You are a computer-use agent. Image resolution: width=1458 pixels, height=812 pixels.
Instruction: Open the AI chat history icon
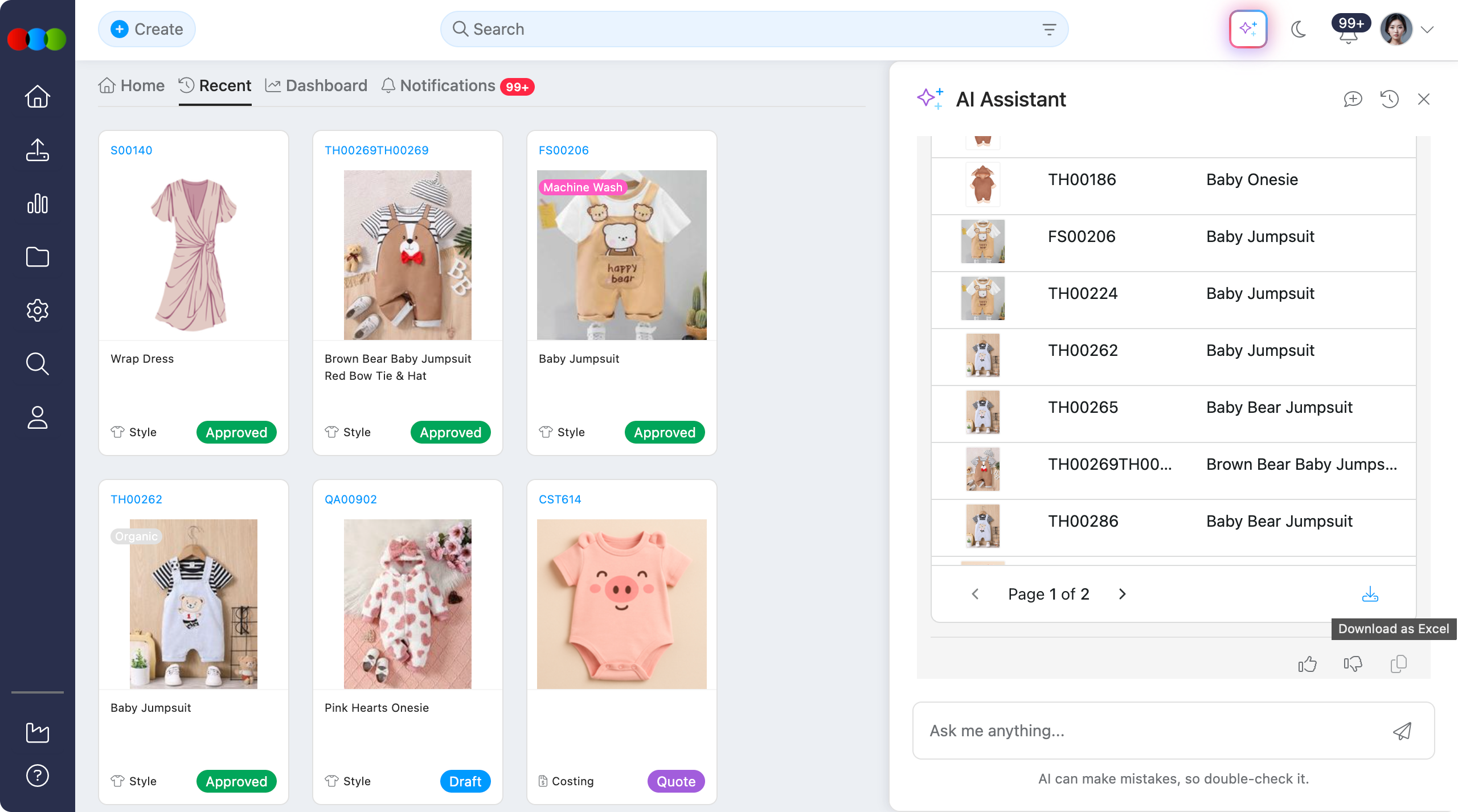(x=1389, y=99)
